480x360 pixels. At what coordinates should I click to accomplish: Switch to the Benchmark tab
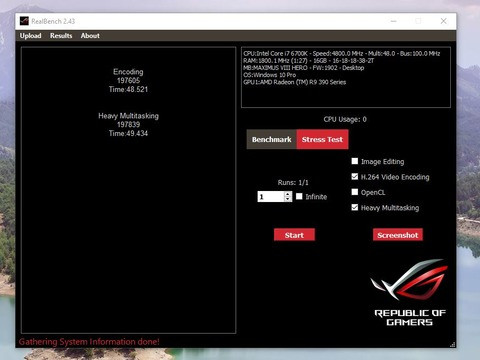point(272,139)
